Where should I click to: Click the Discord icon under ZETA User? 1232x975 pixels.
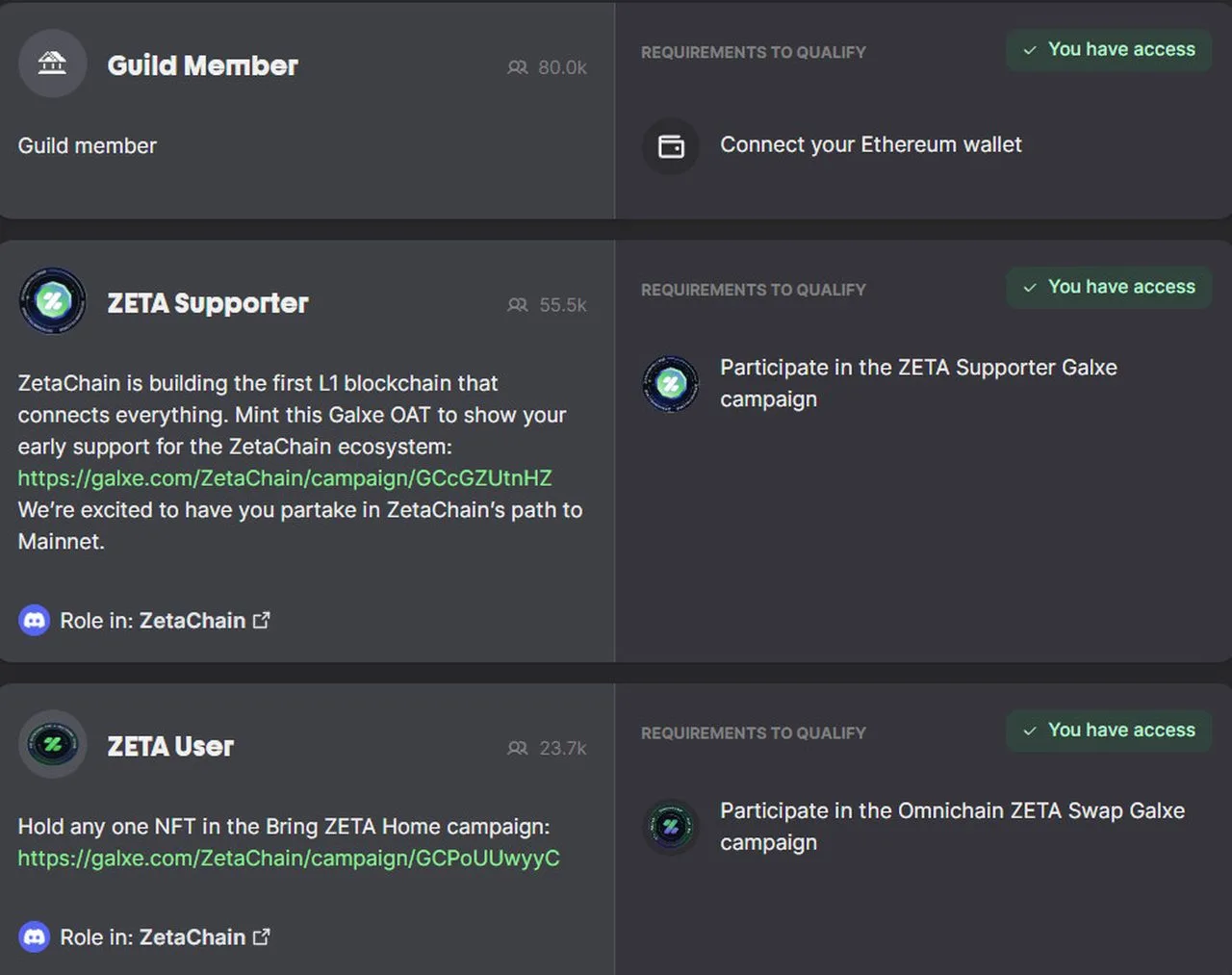[34, 937]
